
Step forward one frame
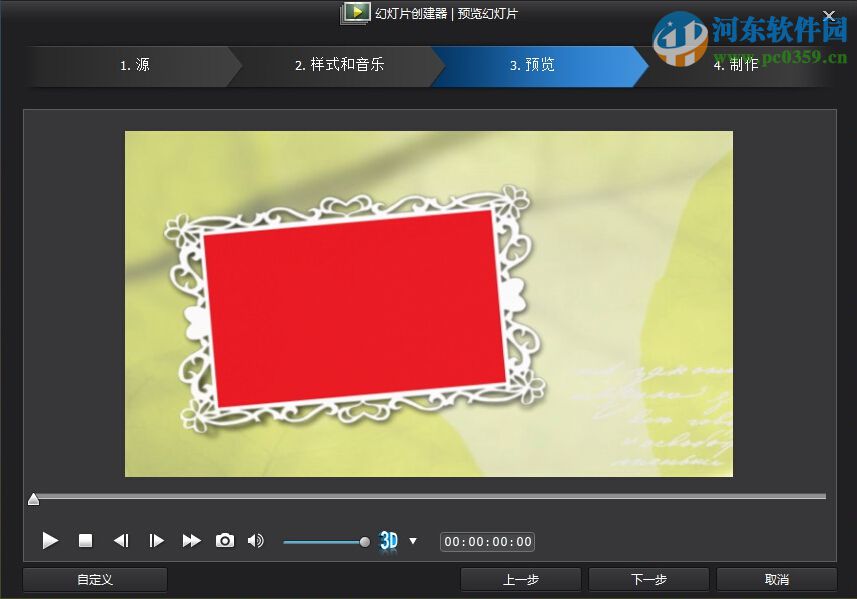156,540
